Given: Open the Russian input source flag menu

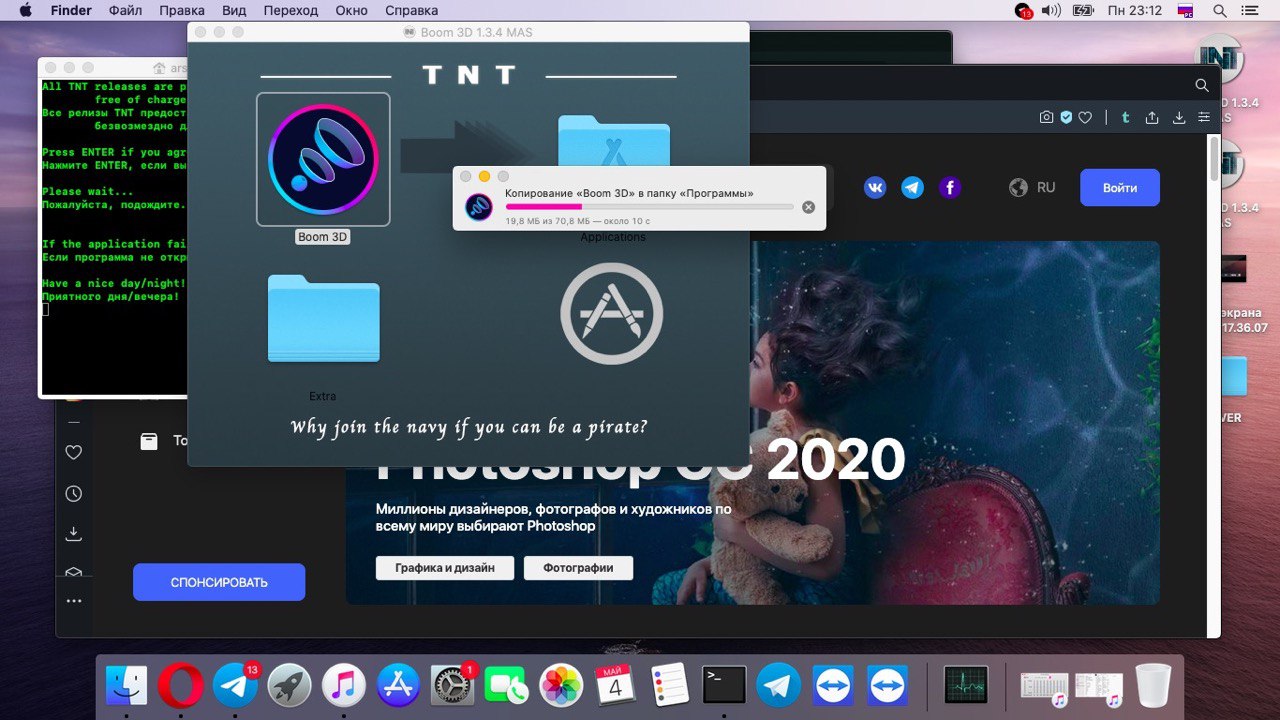Looking at the screenshot, I should point(1186,11).
